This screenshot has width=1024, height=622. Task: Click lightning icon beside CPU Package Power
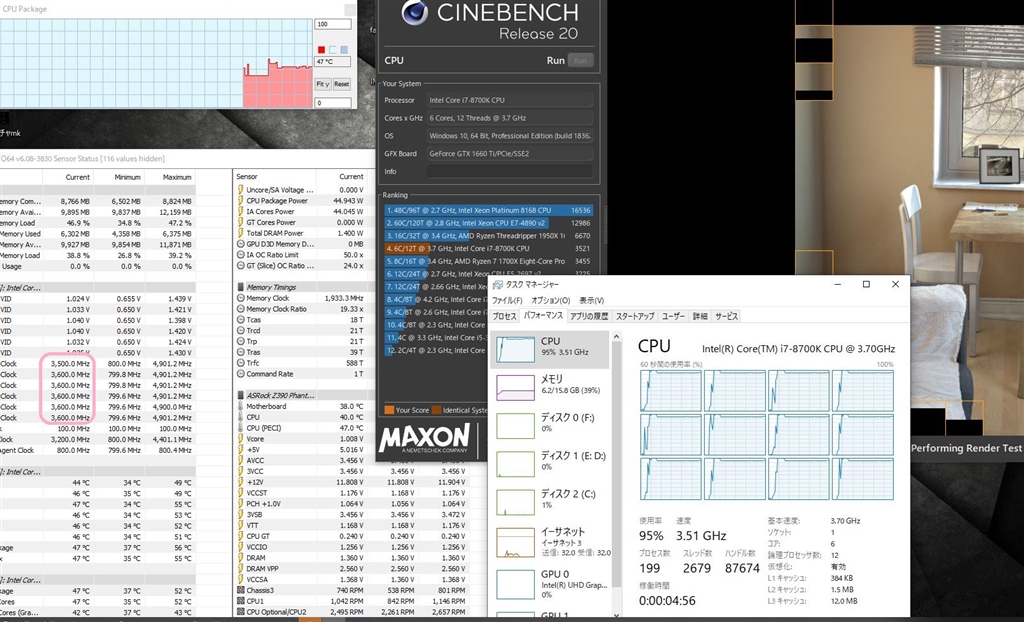click(x=240, y=201)
